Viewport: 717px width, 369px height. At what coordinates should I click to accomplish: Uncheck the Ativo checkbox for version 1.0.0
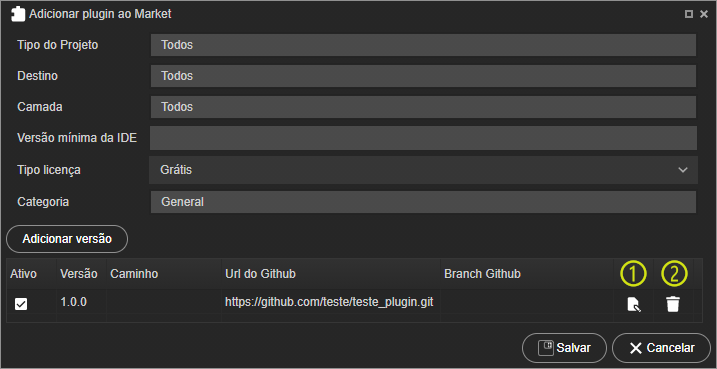click(21, 304)
